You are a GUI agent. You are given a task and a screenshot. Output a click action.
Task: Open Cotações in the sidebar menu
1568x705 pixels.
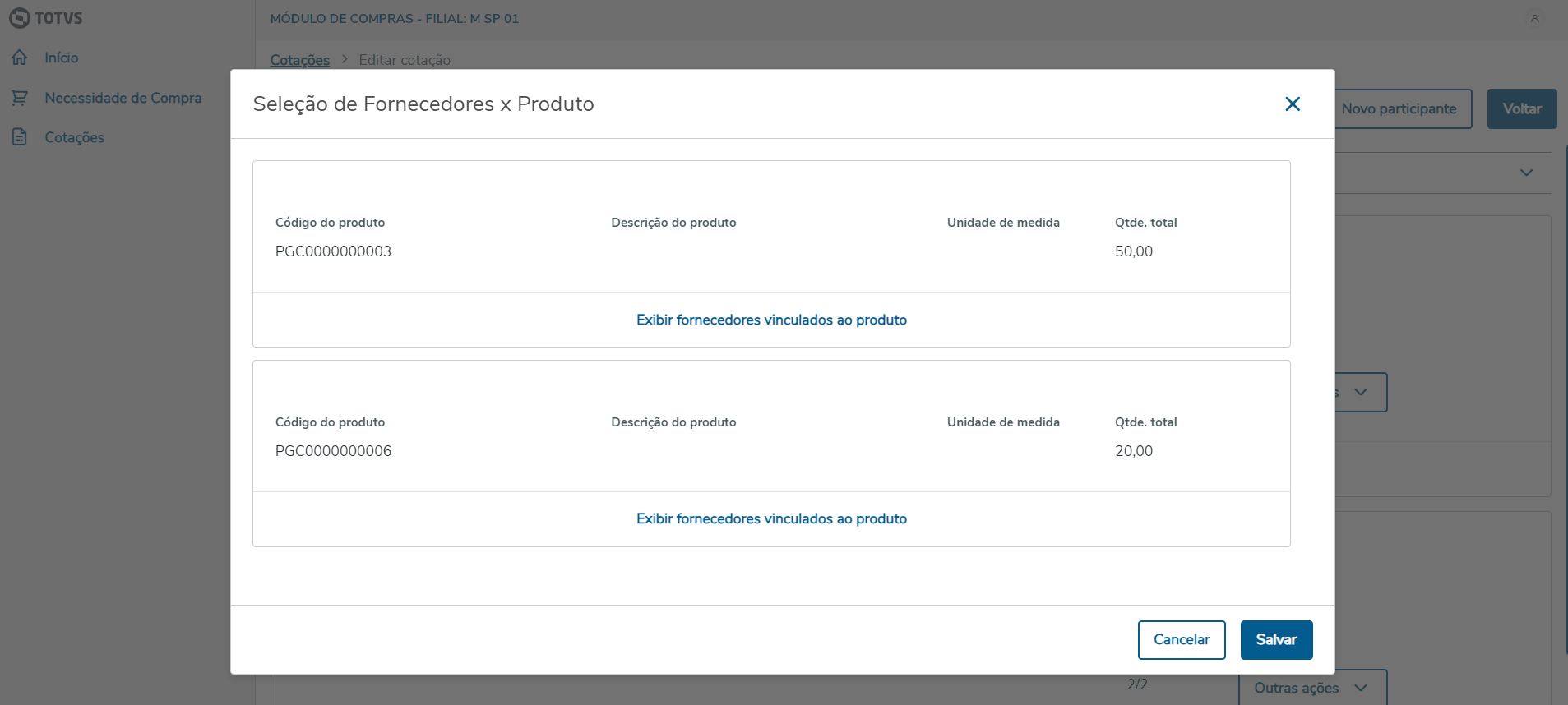(x=74, y=137)
